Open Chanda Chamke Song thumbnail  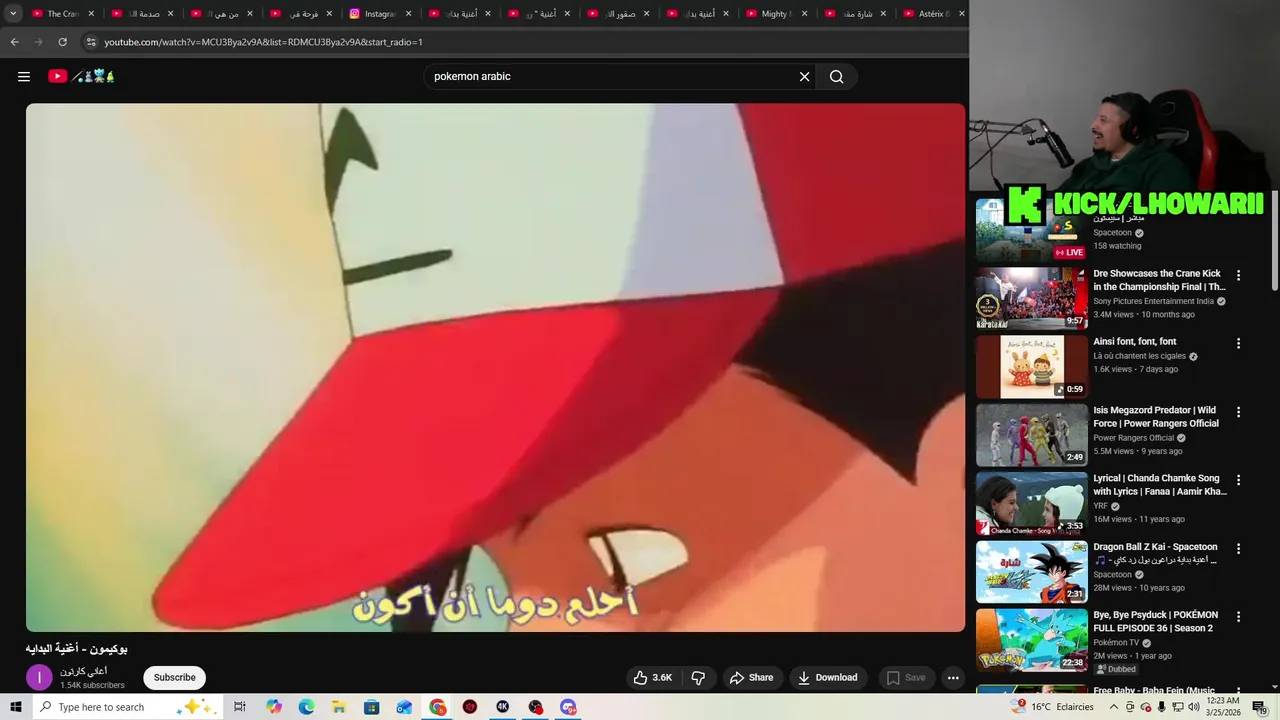[x=1031, y=503]
